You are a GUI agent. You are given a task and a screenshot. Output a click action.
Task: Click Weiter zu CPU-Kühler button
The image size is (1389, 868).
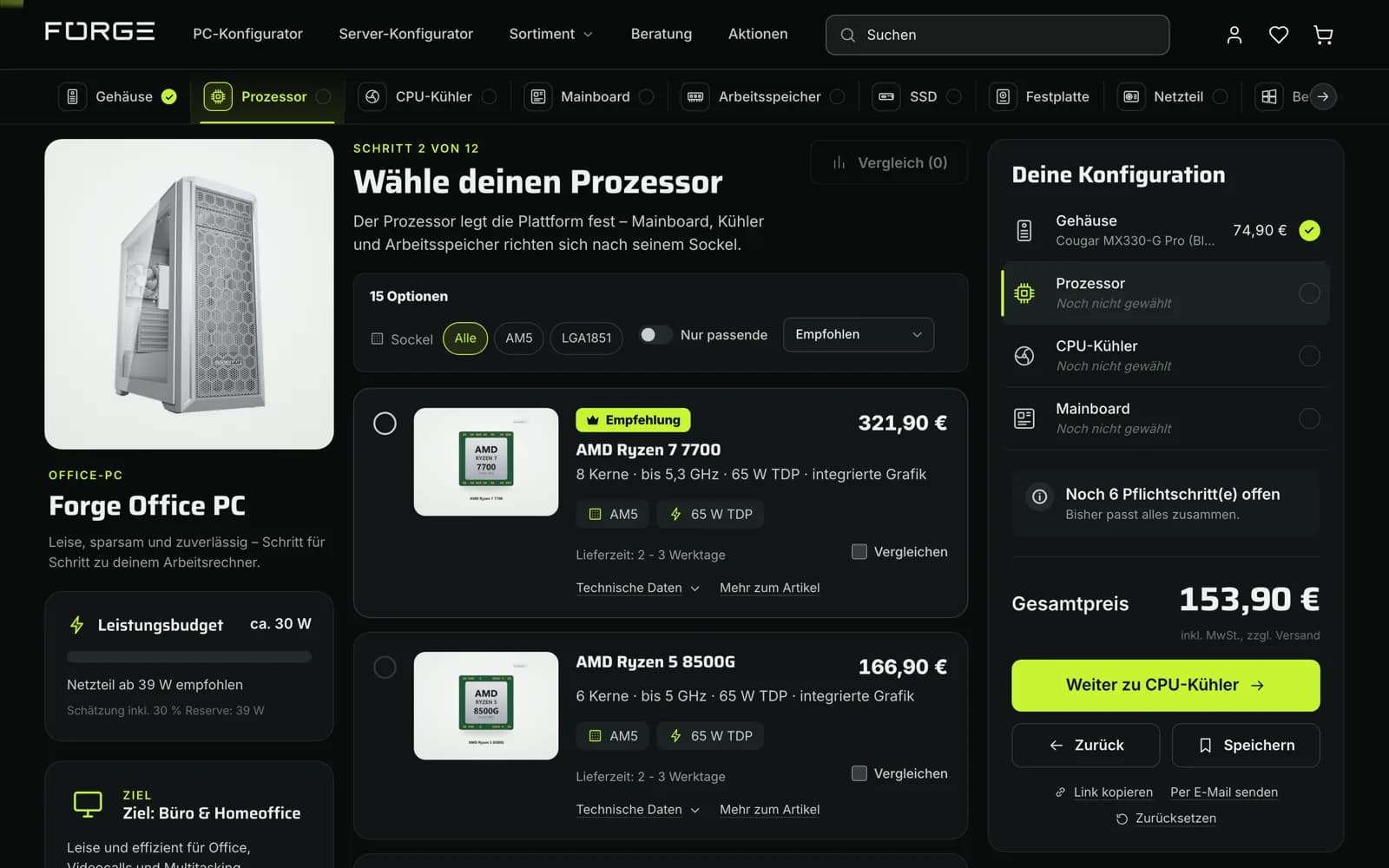[x=1165, y=685]
